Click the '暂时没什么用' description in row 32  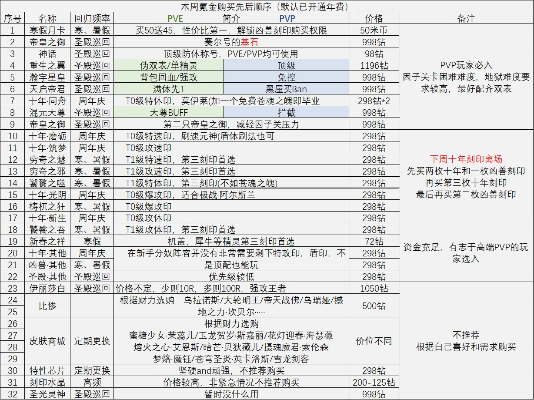(x=231, y=394)
